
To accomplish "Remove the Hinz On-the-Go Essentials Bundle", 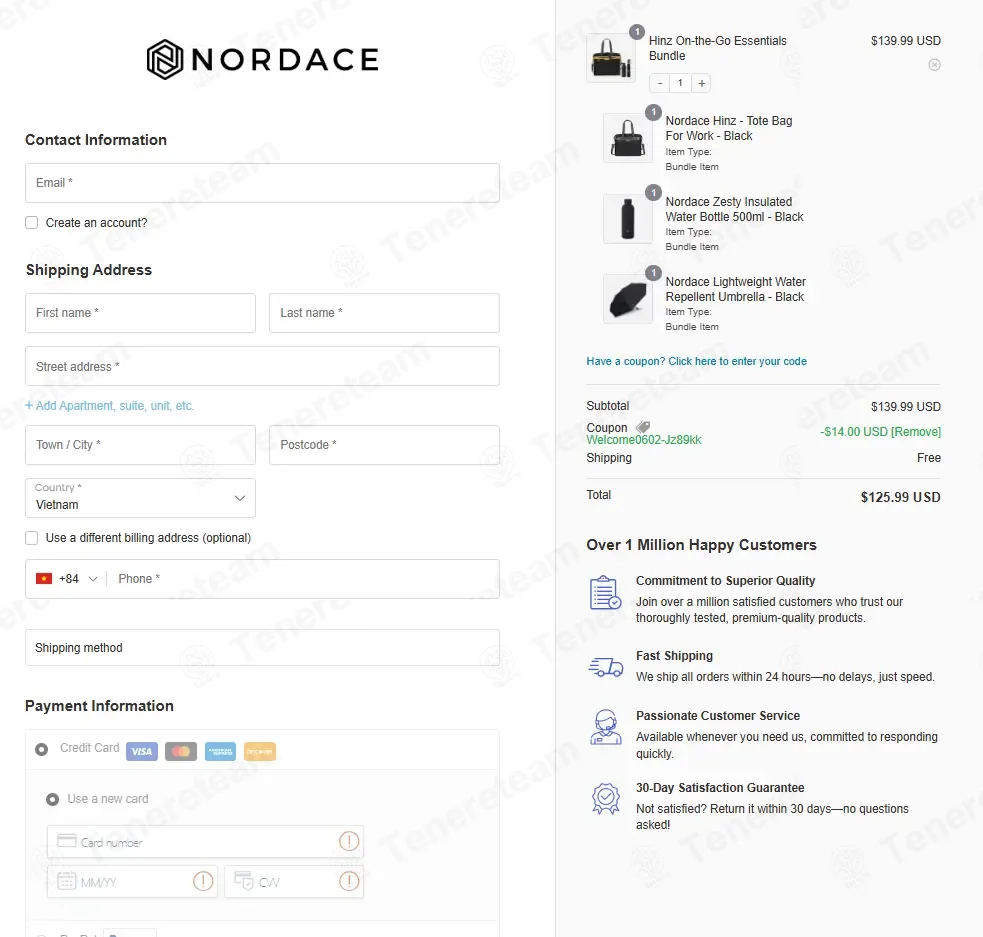I will (934, 65).
